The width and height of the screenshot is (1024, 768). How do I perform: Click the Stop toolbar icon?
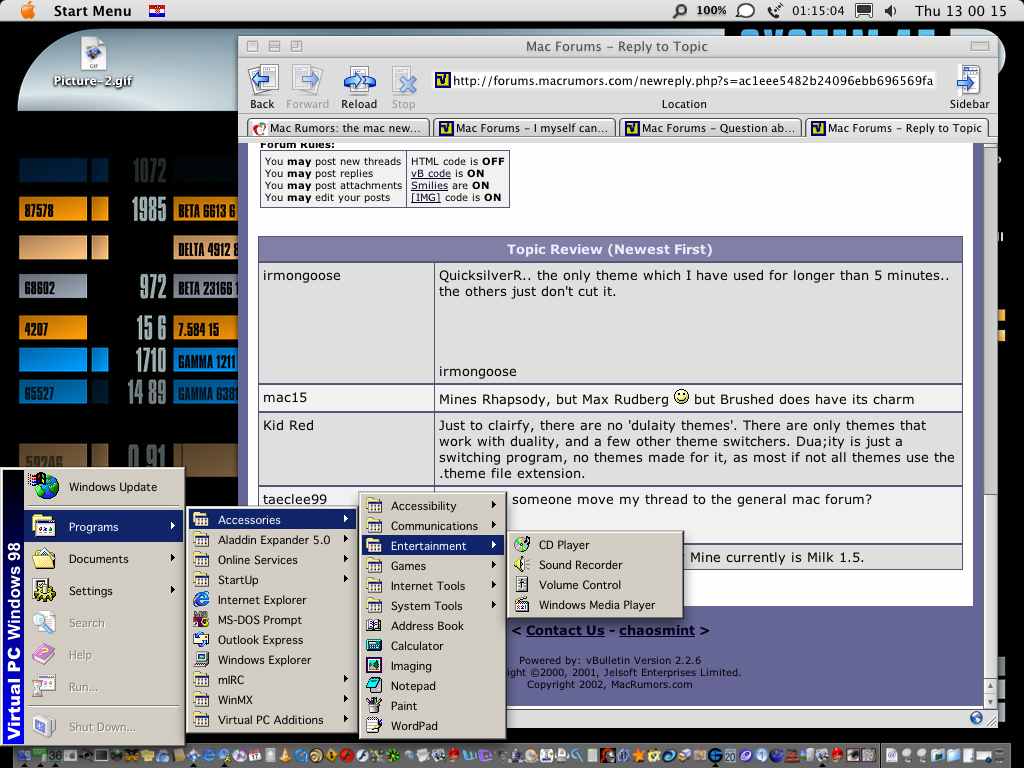click(x=404, y=87)
